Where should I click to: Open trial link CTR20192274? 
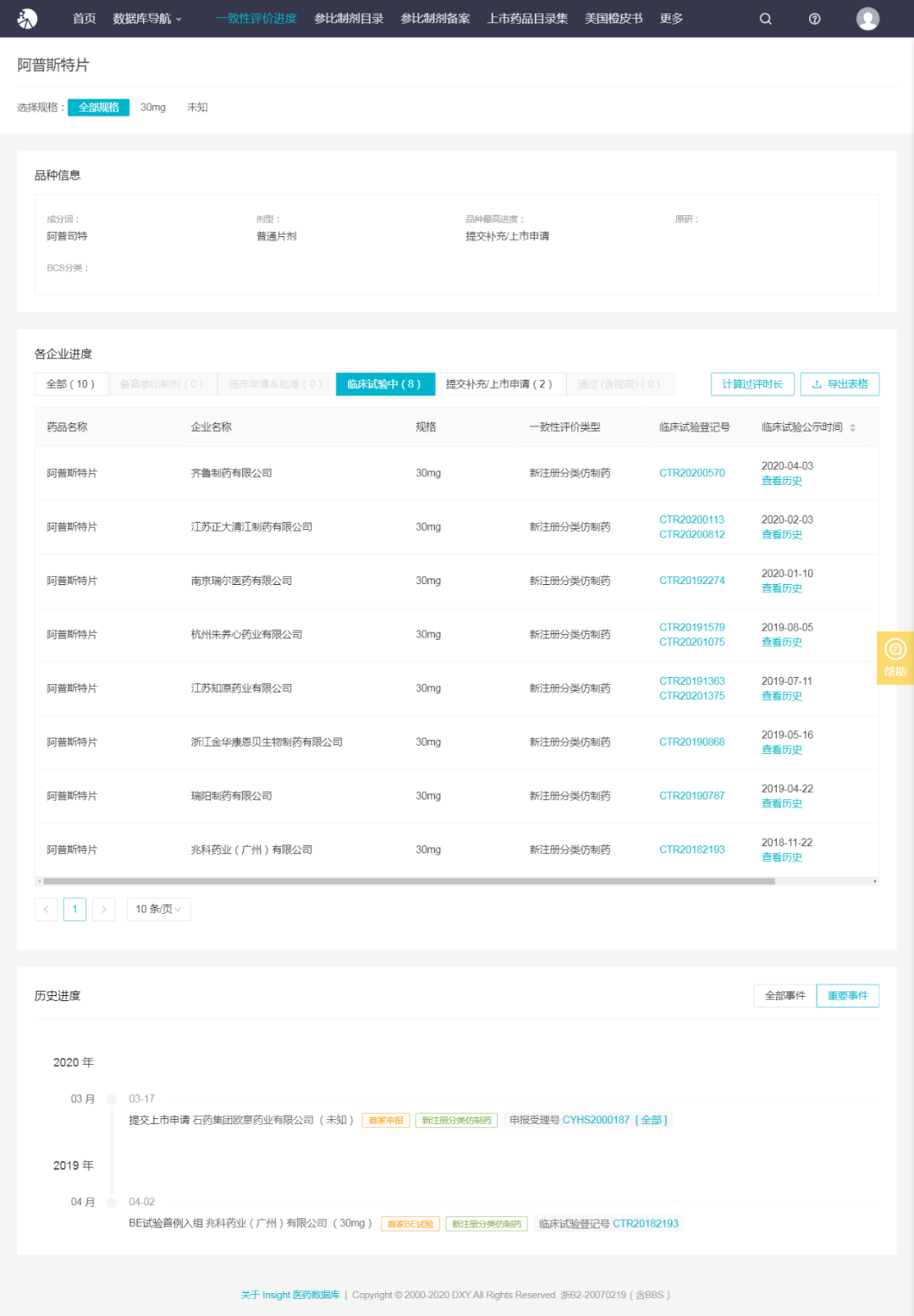click(x=692, y=581)
